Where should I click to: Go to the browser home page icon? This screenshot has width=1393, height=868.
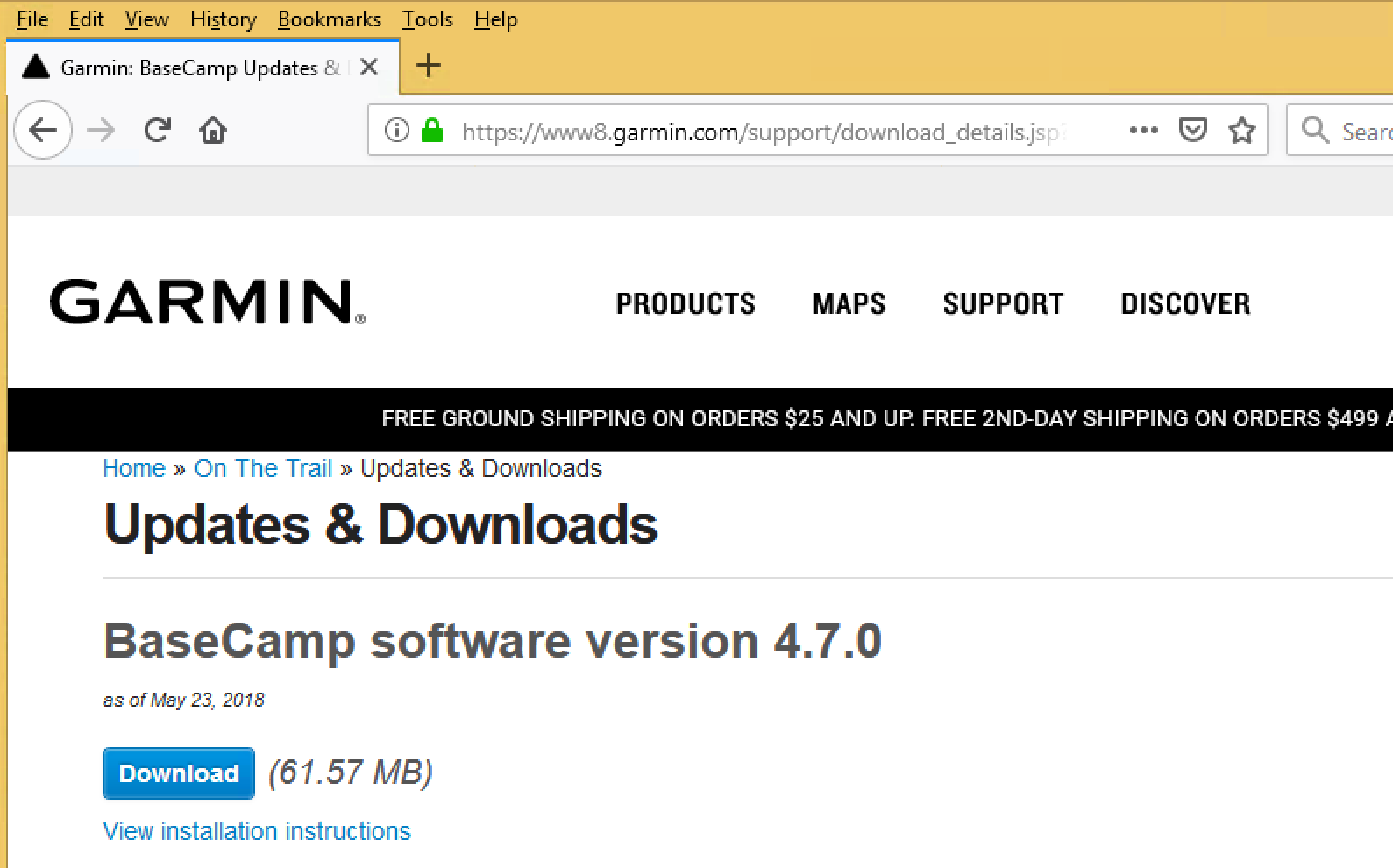point(213,131)
